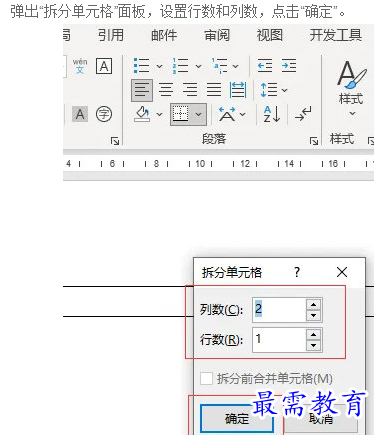Open line and paragraph spacing
This screenshot has height=435, width=374.
[x=269, y=90]
